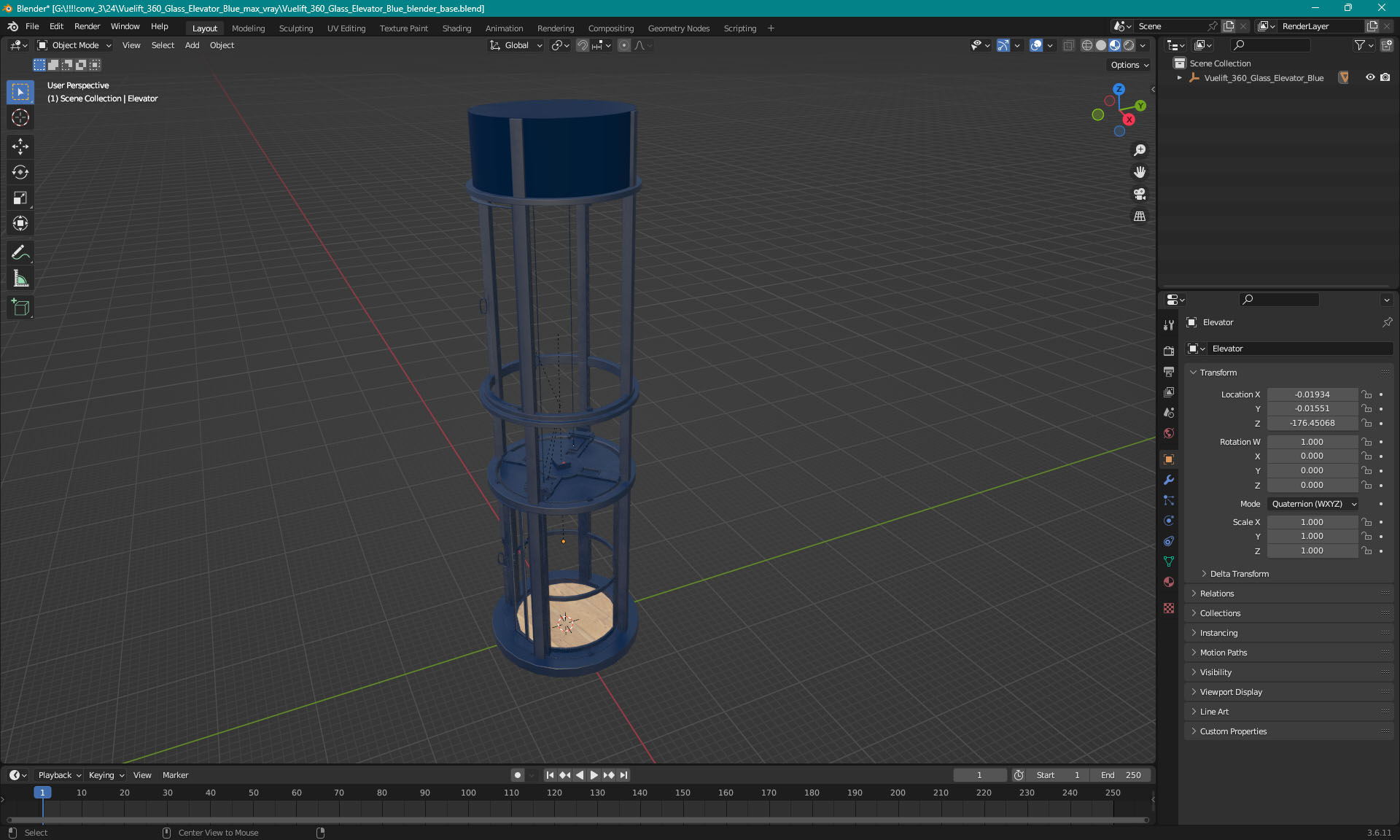This screenshot has width=1400, height=840.
Task: Open the Object Mode dropdown
Action: [x=74, y=45]
